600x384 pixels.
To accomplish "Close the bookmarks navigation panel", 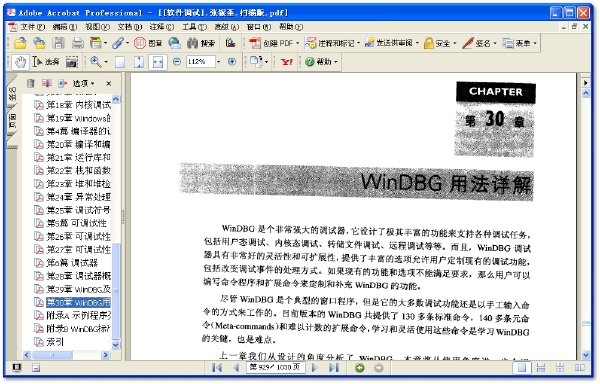I will 109,83.
